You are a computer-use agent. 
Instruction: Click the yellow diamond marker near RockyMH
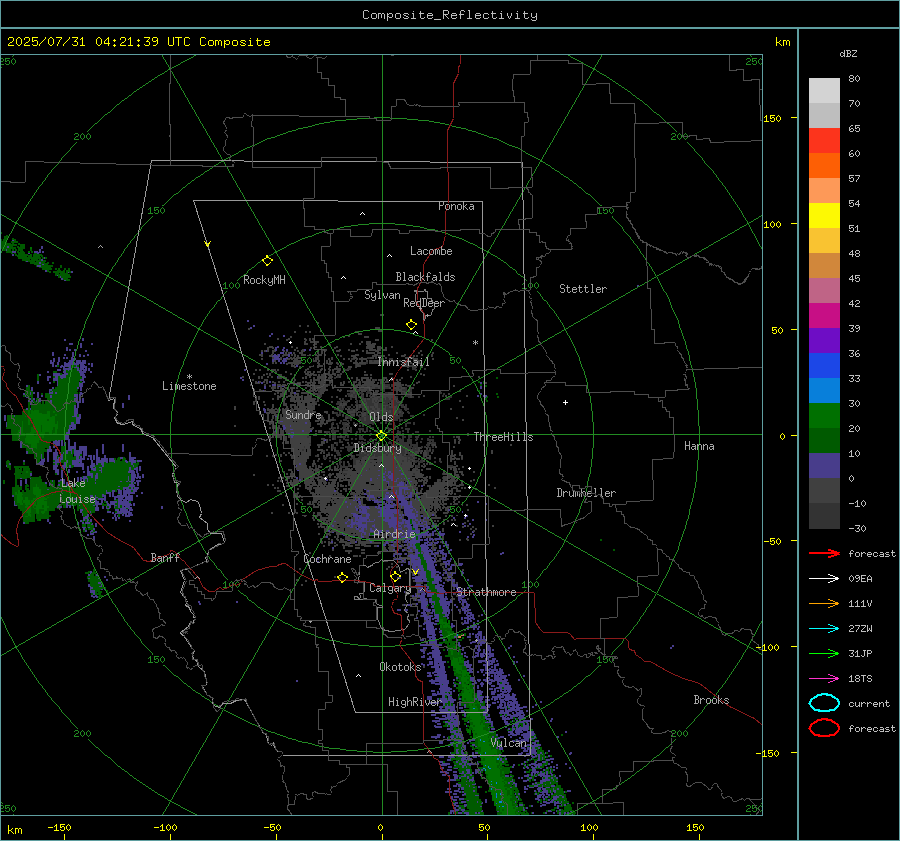[x=267, y=261]
